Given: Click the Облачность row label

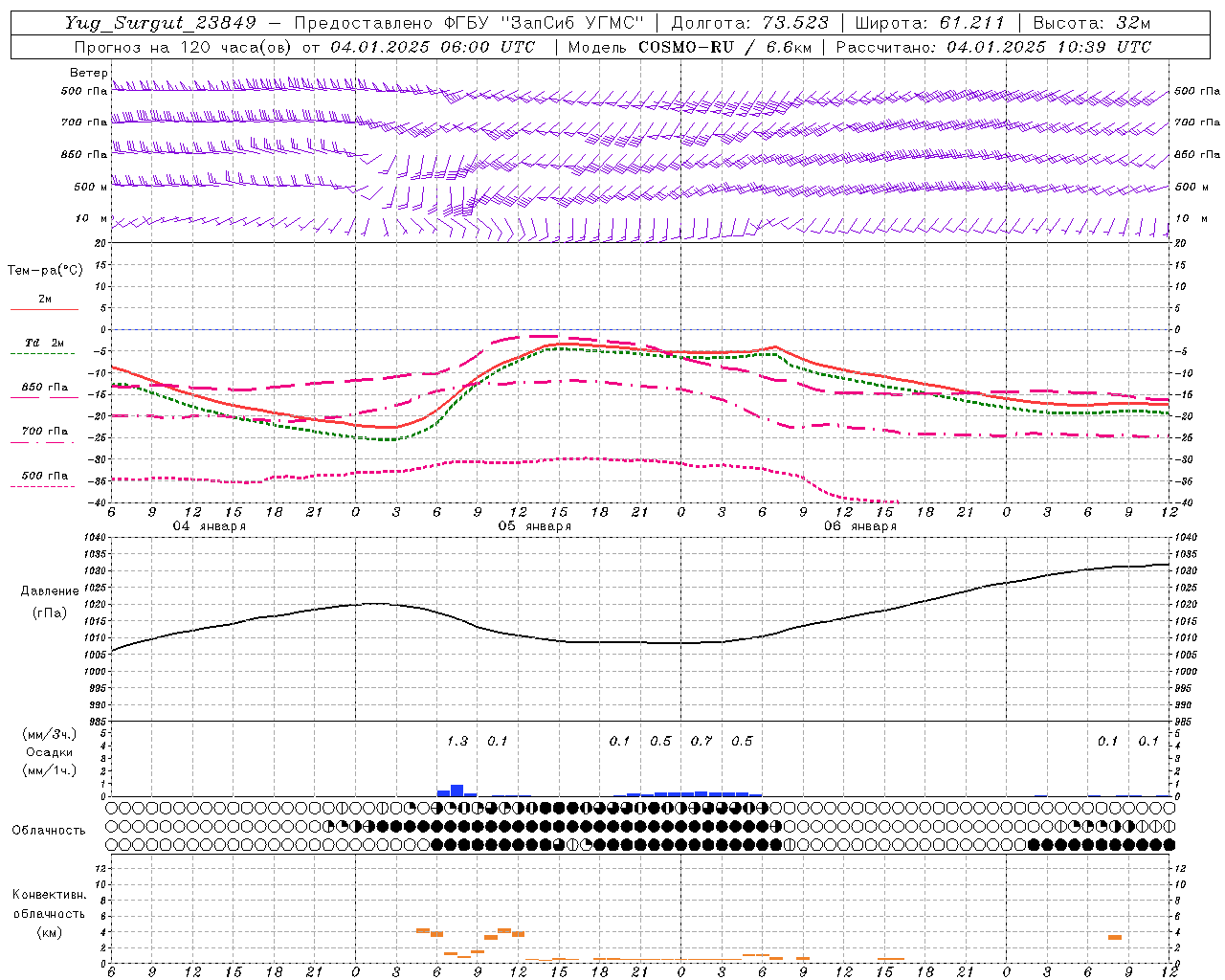Looking at the screenshot, I should coord(49,830).
